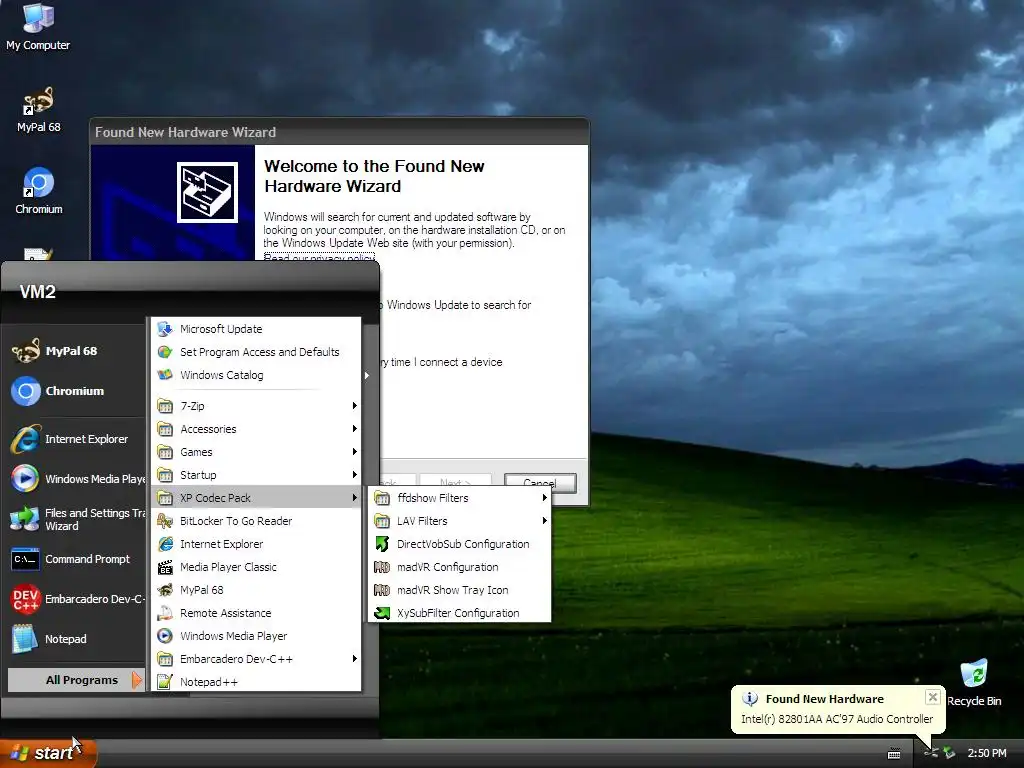
Task: Expand the ffdshow Filters submenu
Action: 460,498
